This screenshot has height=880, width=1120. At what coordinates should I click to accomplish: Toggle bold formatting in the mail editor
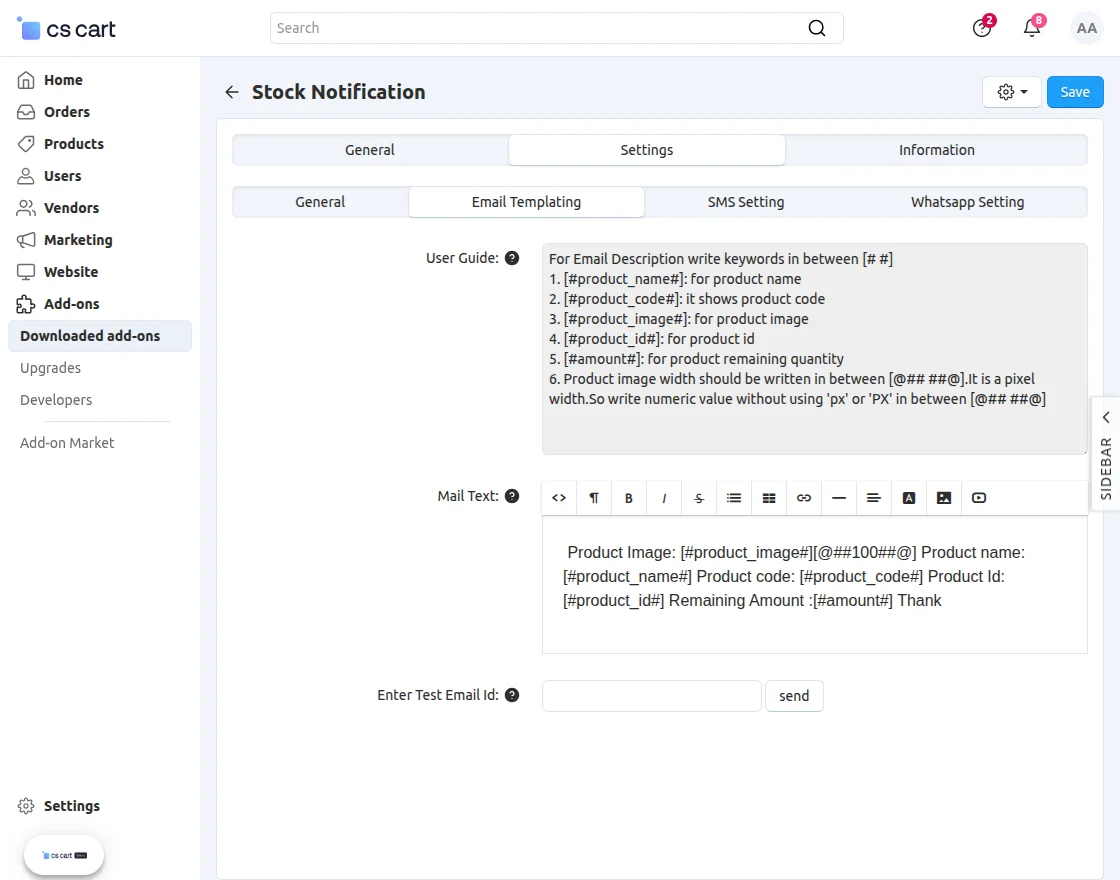click(x=628, y=497)
